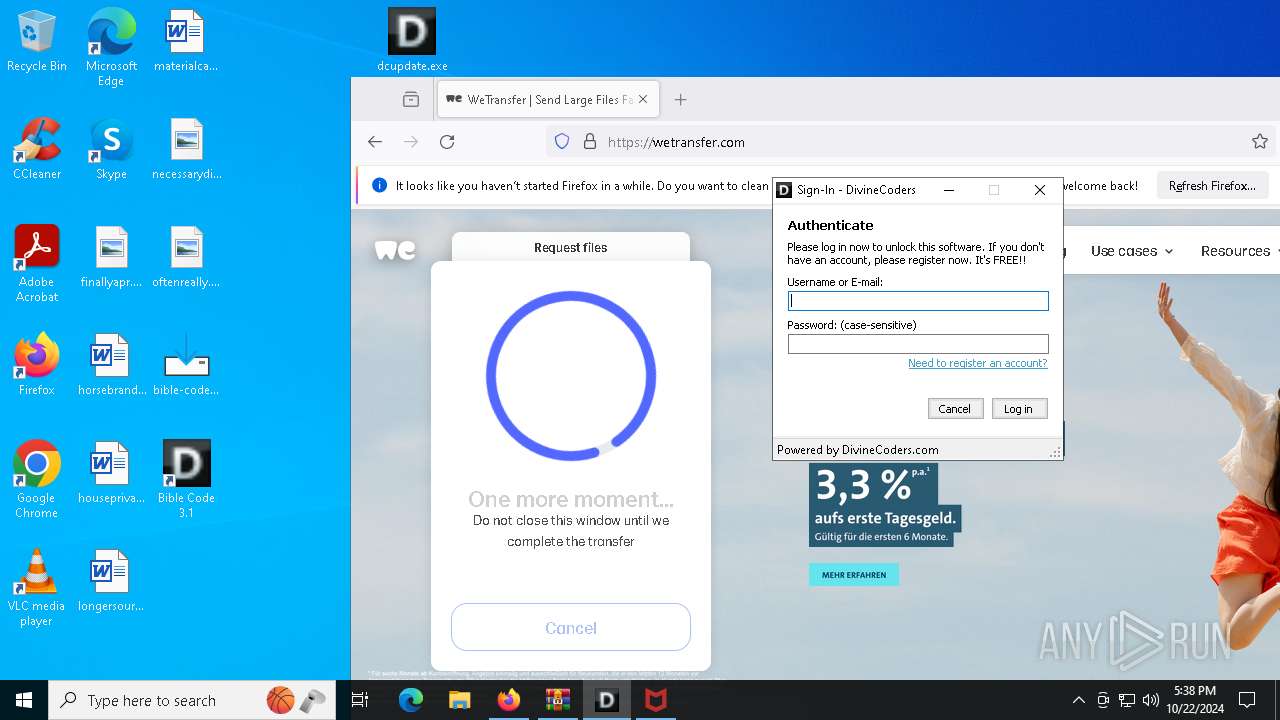Select the oftenreally... image file icon
This screenshot has height=720, width=1280.
click(186, 258)
